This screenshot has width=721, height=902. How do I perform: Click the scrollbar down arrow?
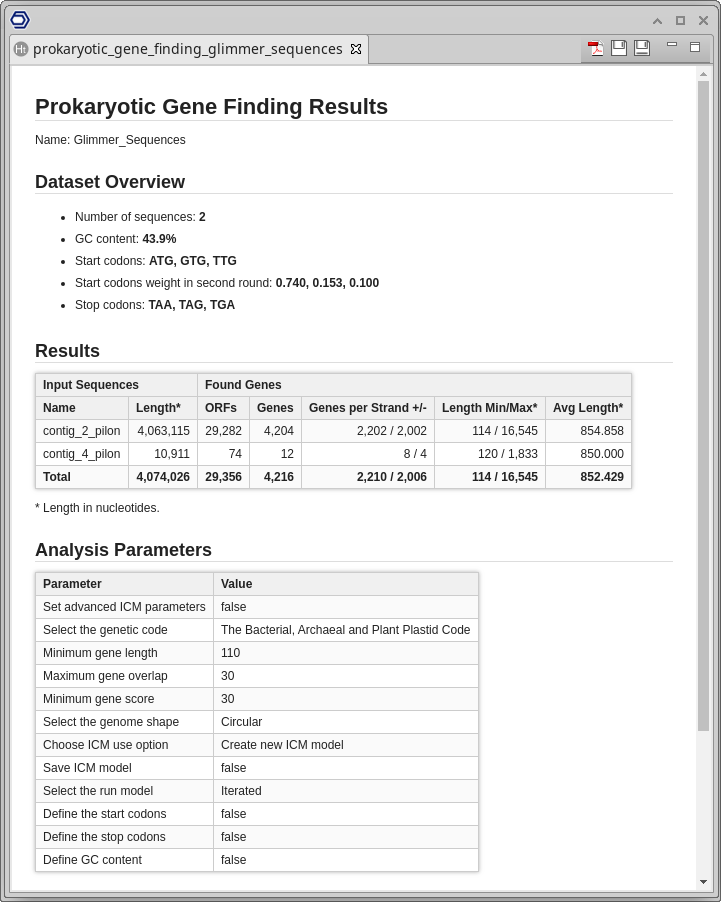pyautogui.click(x=703, y=882)
